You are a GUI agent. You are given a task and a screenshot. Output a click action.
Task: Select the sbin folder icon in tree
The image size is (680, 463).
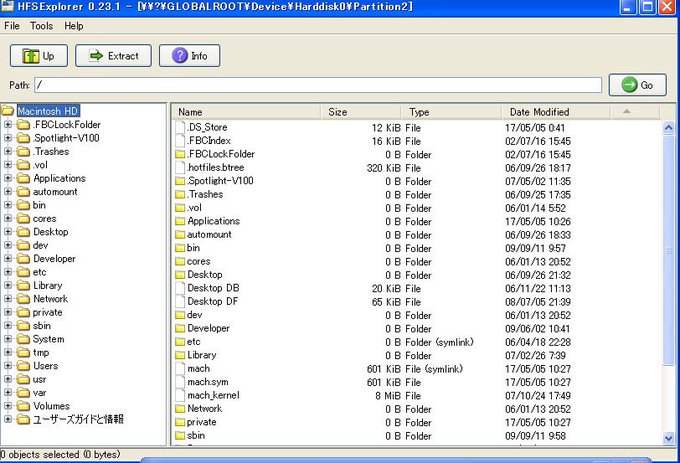(23, 326)
